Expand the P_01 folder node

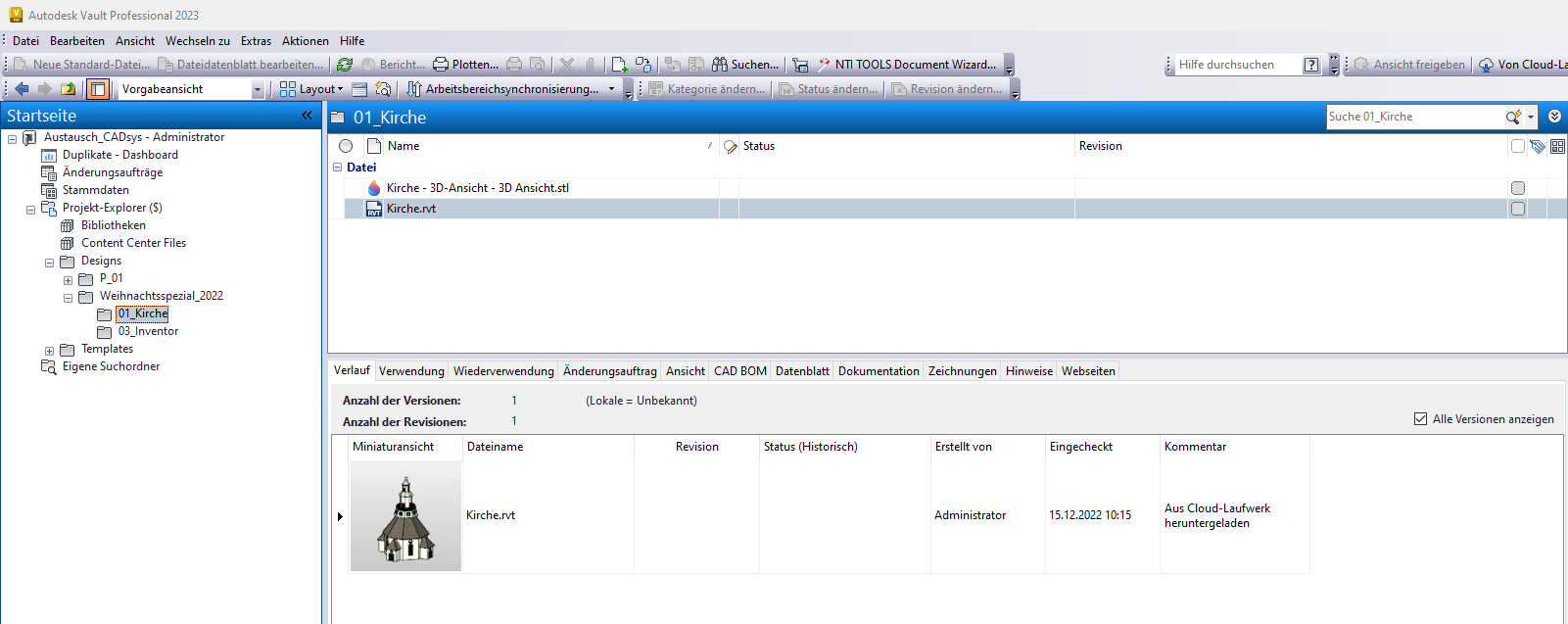[68, 279]
